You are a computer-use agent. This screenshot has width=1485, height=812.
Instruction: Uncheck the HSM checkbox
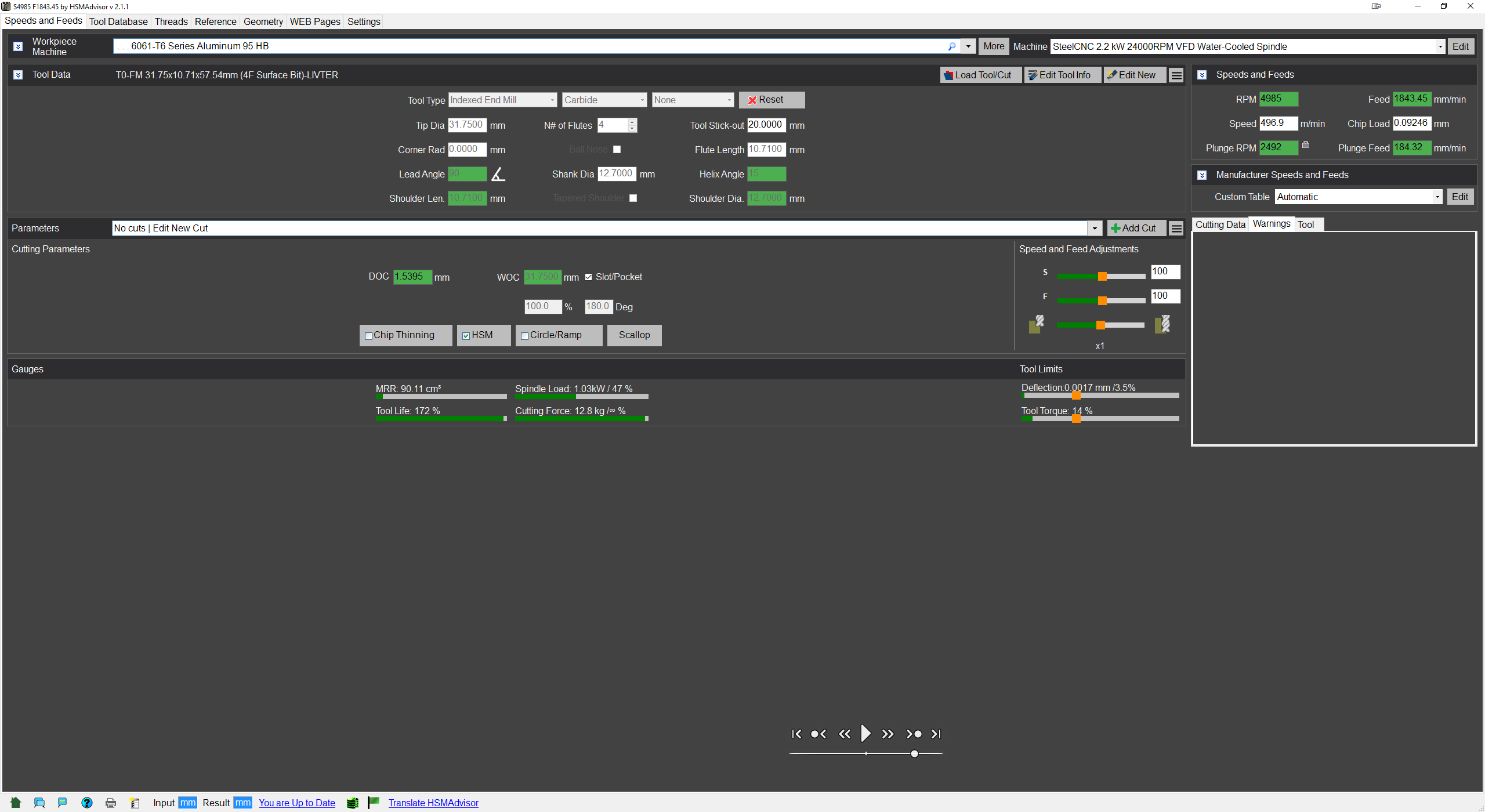[x=466, y=336]
